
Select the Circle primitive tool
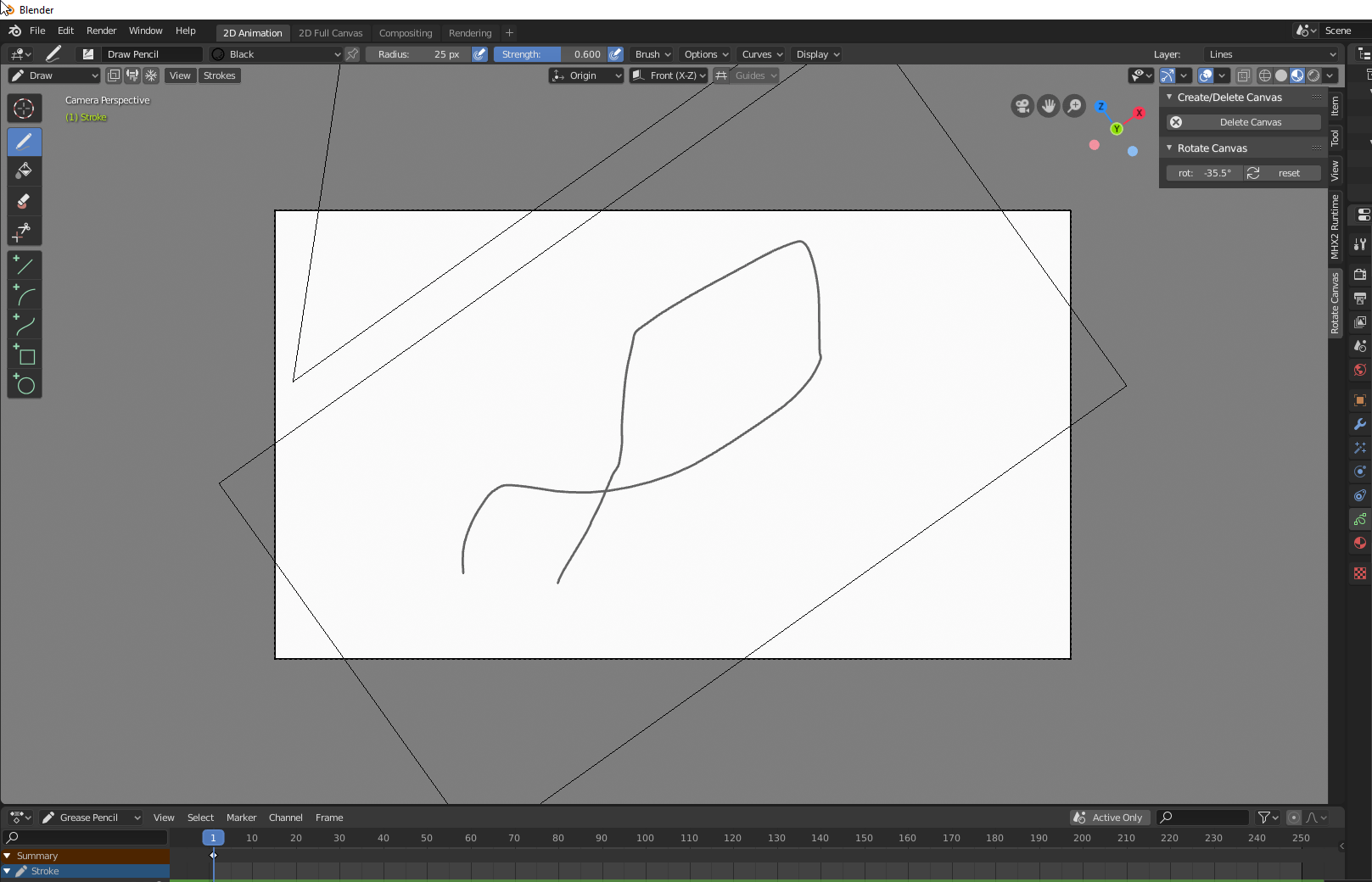pyautogui.click(x=24, y=384)
